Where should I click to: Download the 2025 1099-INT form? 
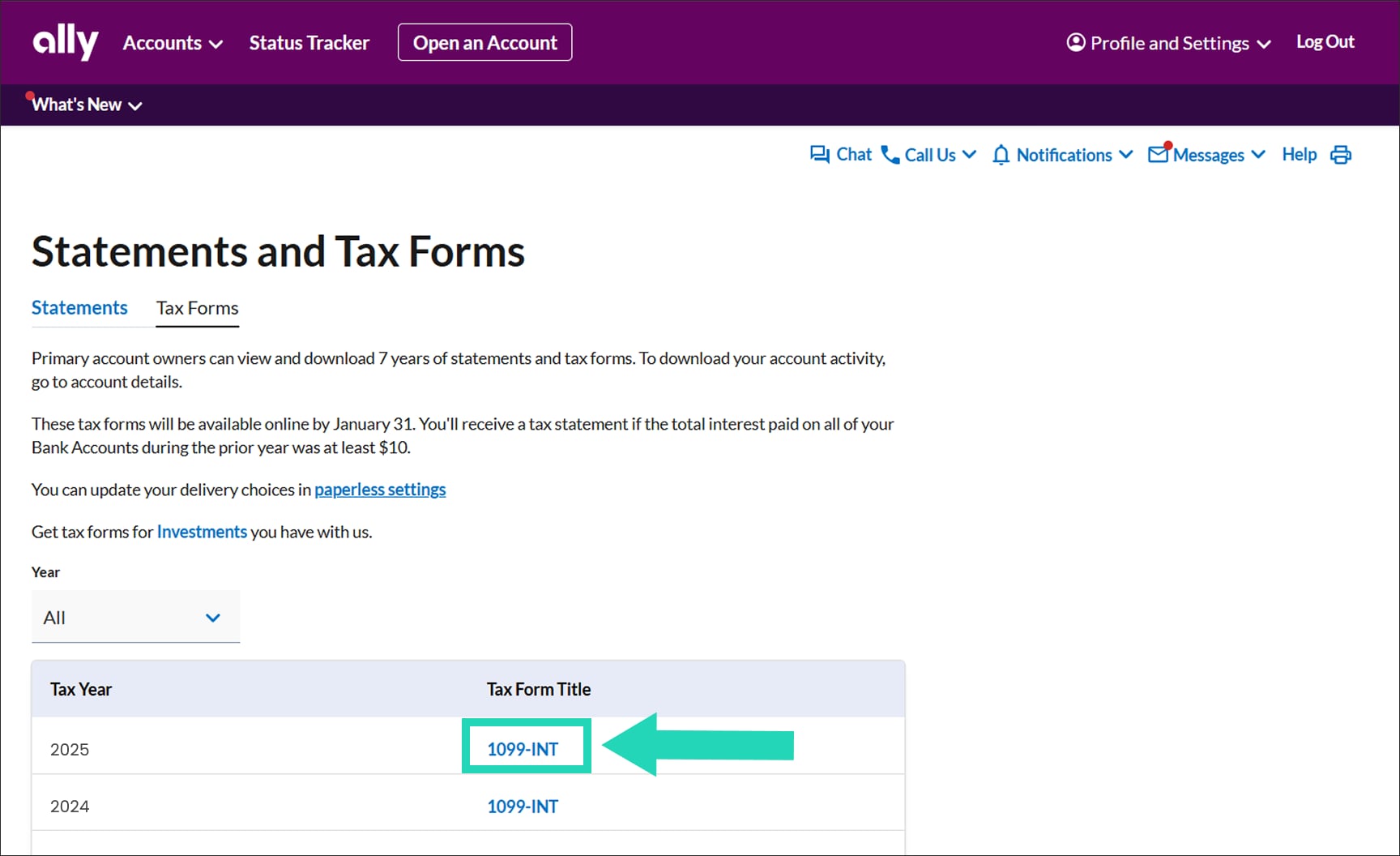523,749
